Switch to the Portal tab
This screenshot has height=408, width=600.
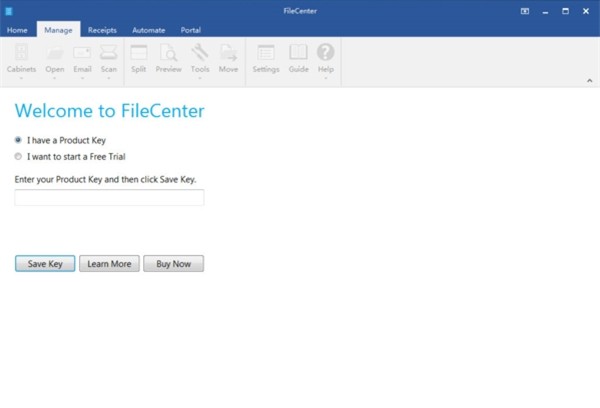pos(191,30)
